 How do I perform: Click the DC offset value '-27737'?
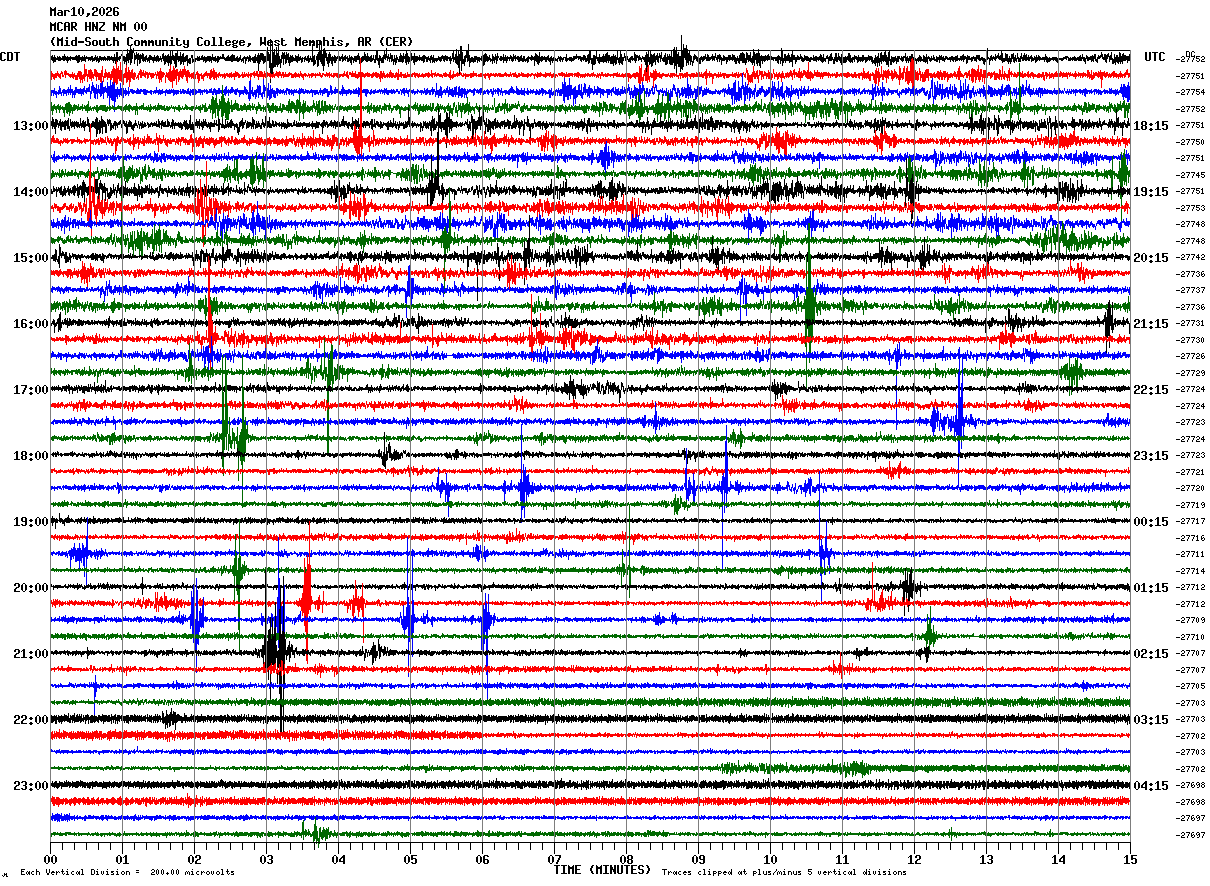1191,291
